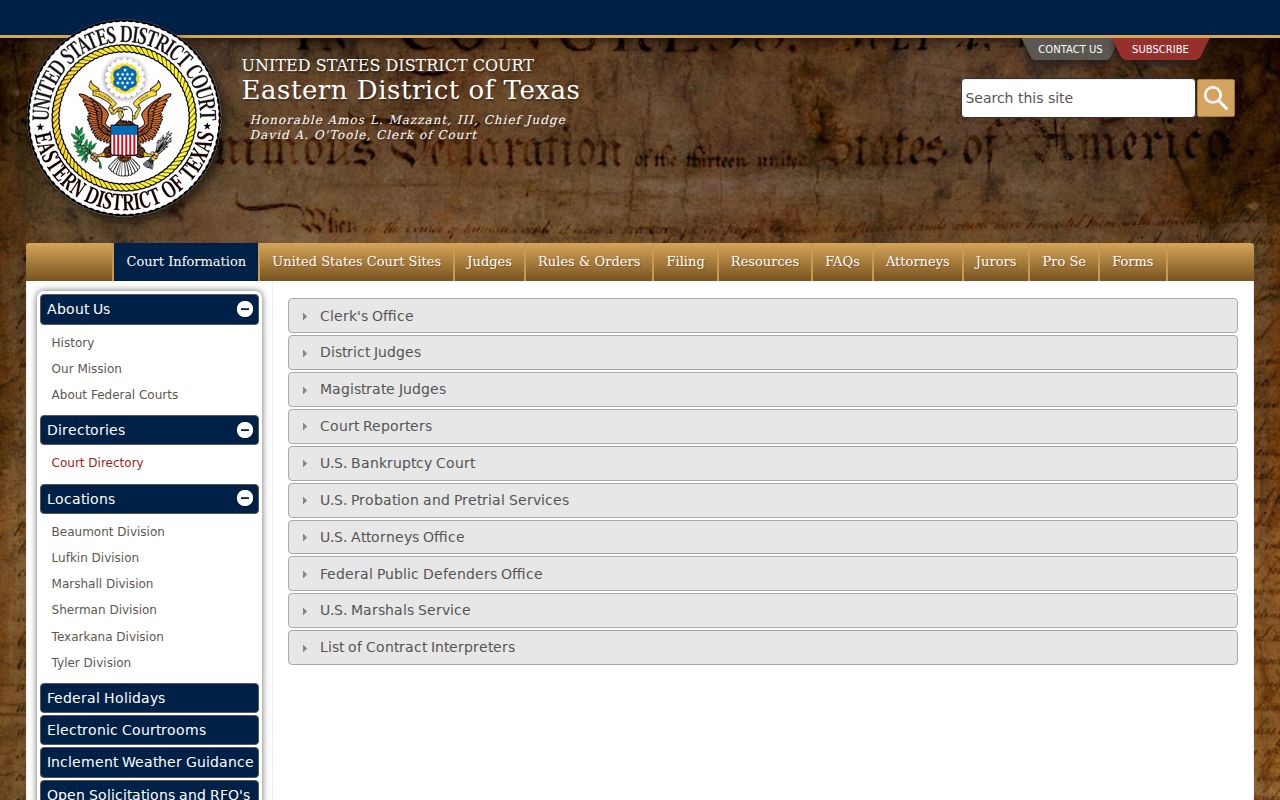The image size is (1280, 800).
Task: Open the FAQs menu
Action: [842, 262]
